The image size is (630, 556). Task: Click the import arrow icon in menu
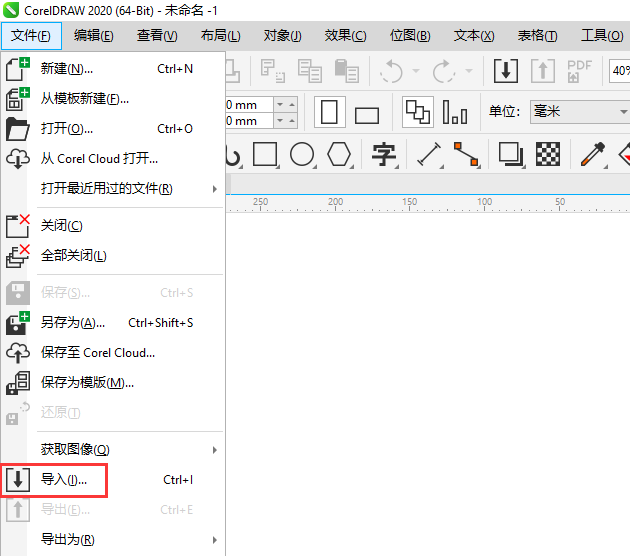pyautogui.click(x=18, y=480)
